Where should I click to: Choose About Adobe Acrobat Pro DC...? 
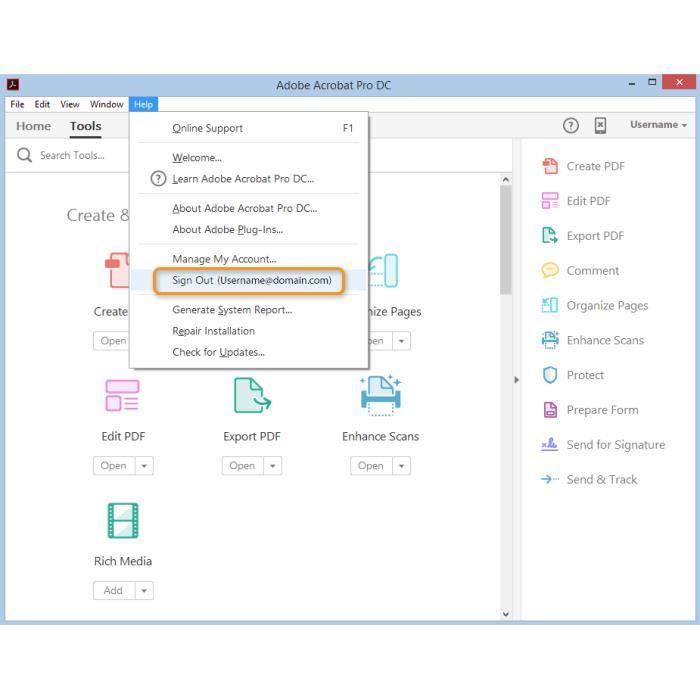pos(249,208)
